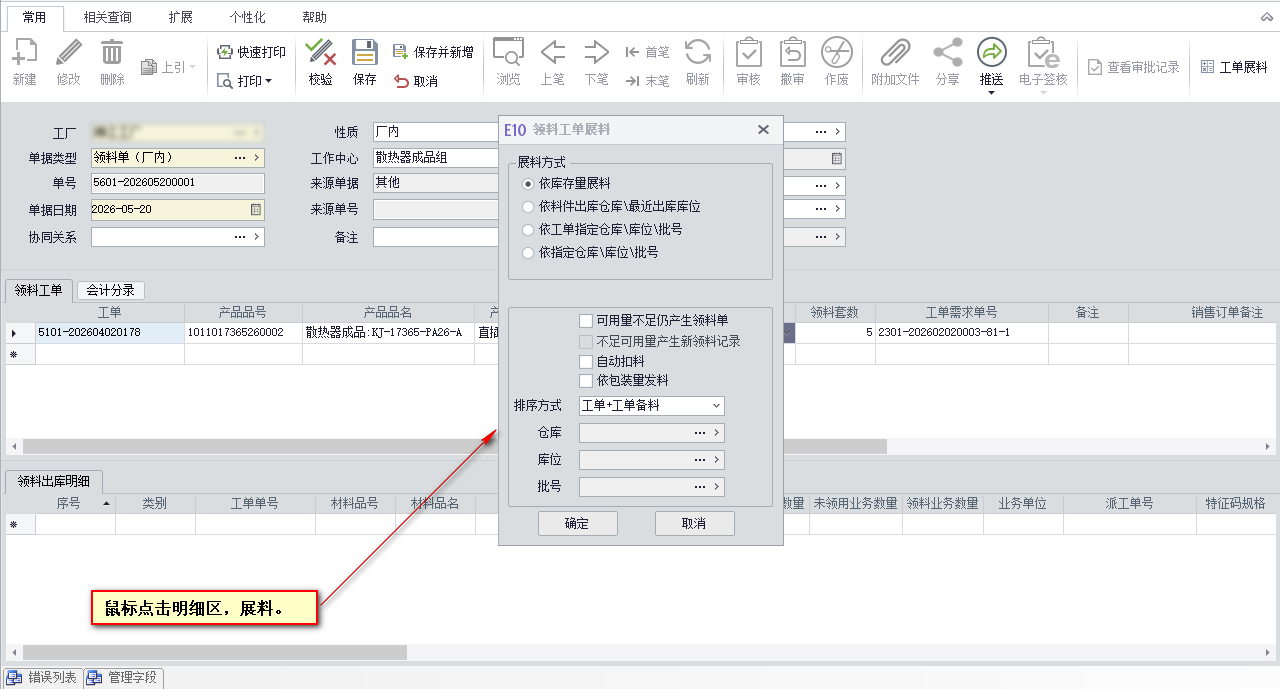Switch to 扩展 ribbon tab
Screen dimensions: 1280x689
181,17
